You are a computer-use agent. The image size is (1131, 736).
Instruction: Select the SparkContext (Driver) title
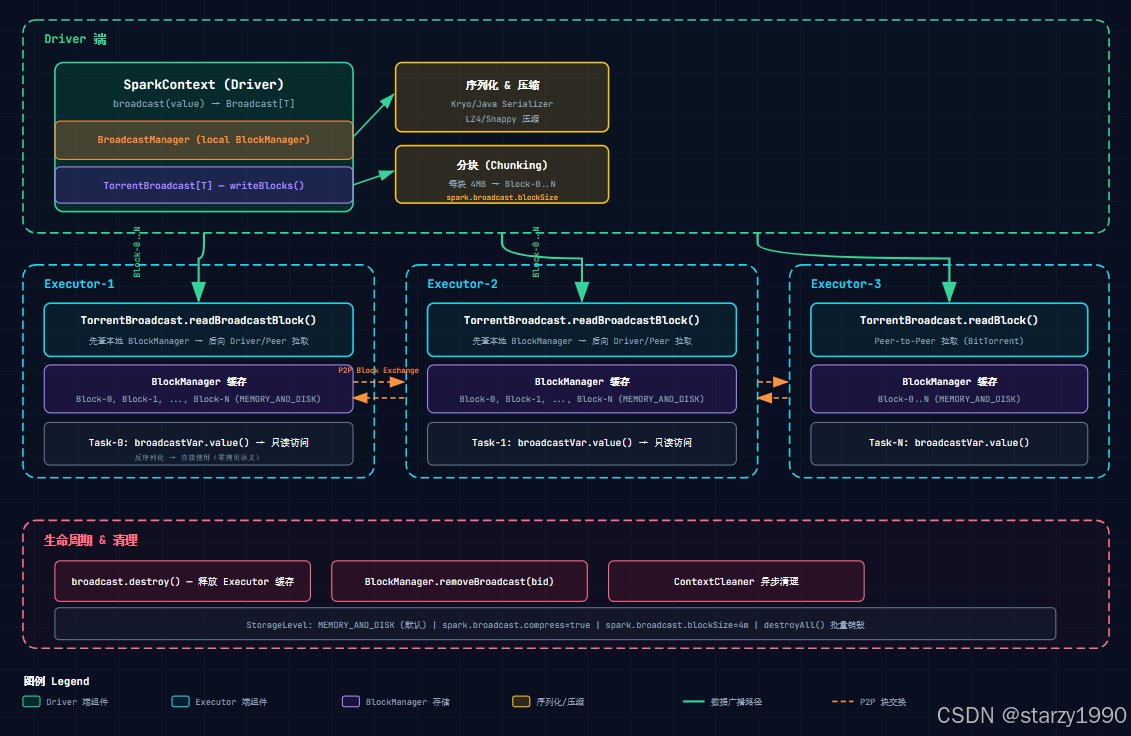203,84
